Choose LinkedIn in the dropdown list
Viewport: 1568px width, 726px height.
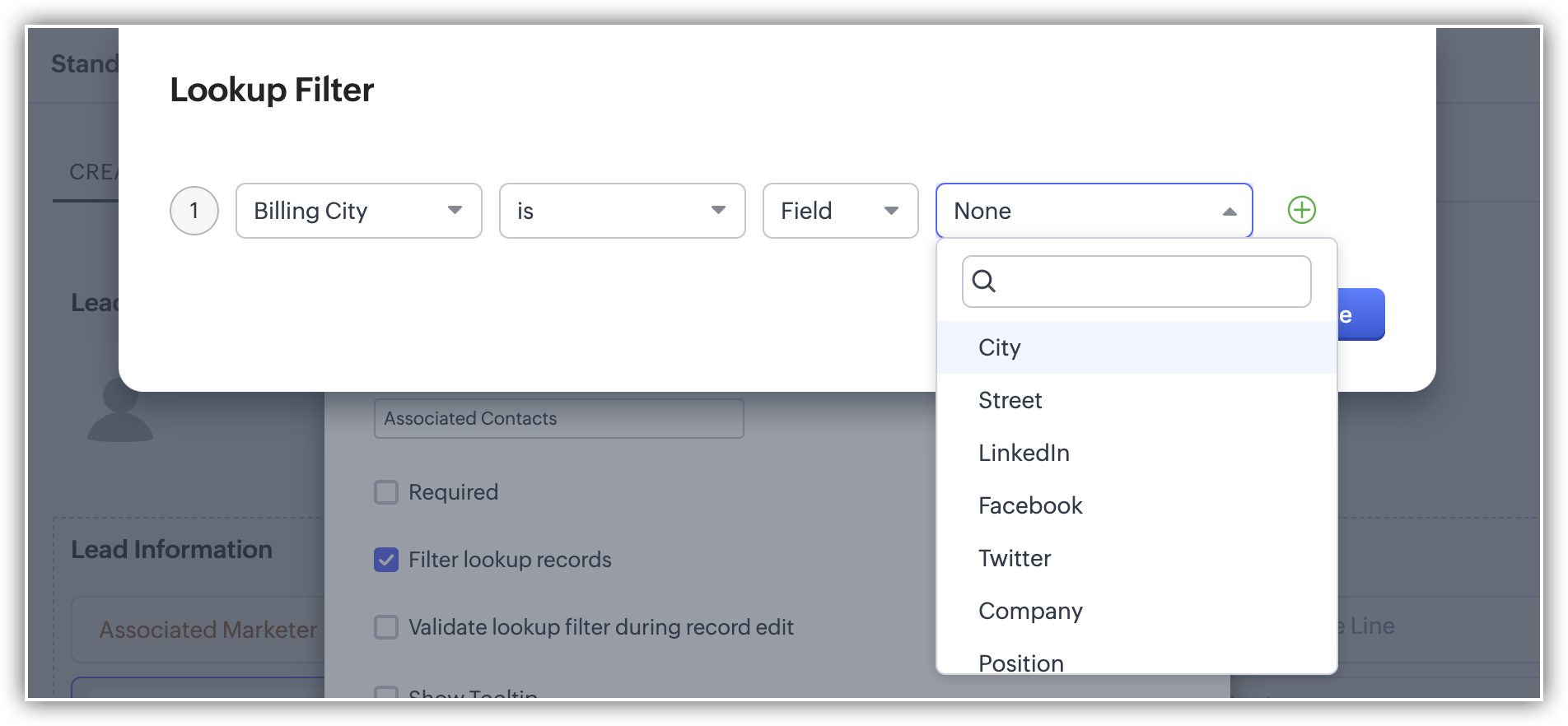(x=1024, y=453)
